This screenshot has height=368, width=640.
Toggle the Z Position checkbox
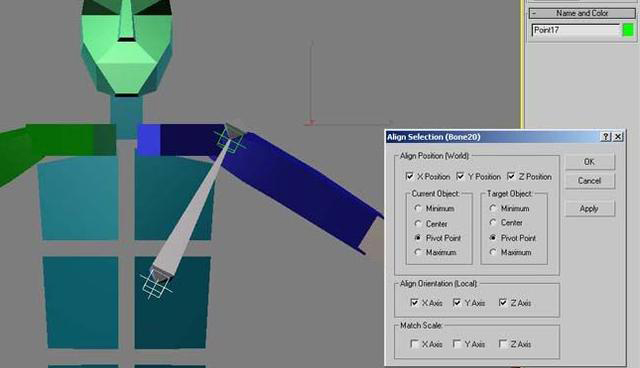(x=511, y=176)
